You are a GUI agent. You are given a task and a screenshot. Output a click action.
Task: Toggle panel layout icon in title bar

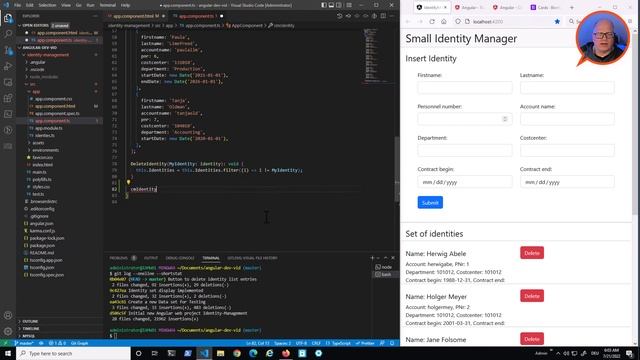331,5
